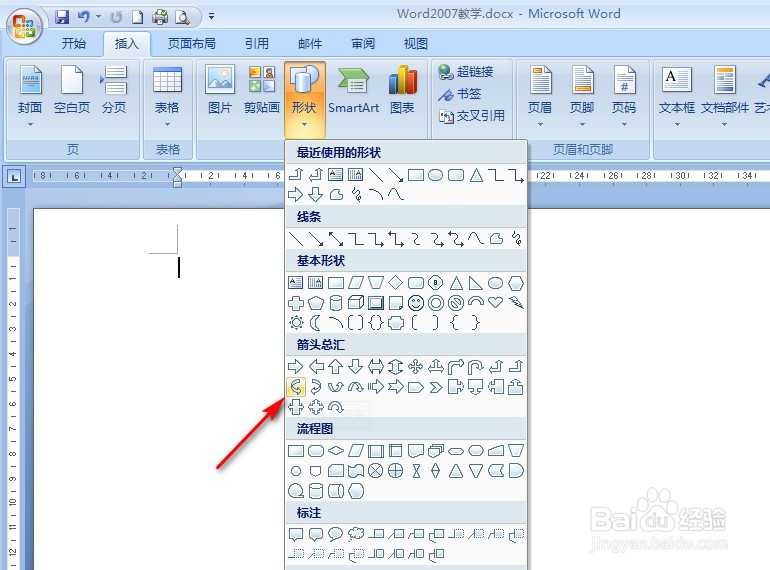Insert a 书签 bookmark

click(x=460, y=94)
